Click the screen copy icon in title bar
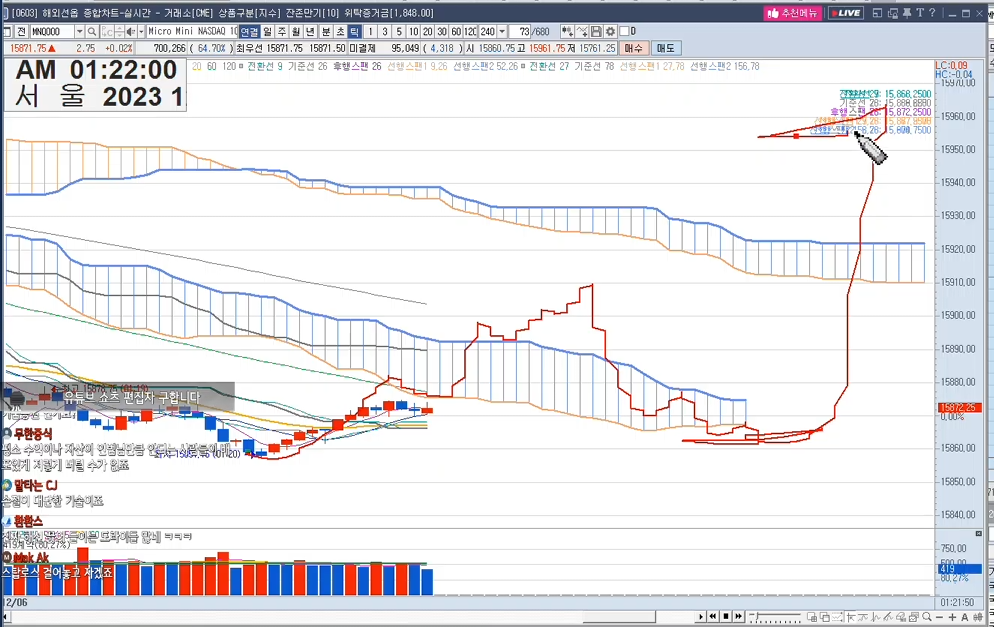The height and width of the screenshot is (627, 994). point(893,13)
